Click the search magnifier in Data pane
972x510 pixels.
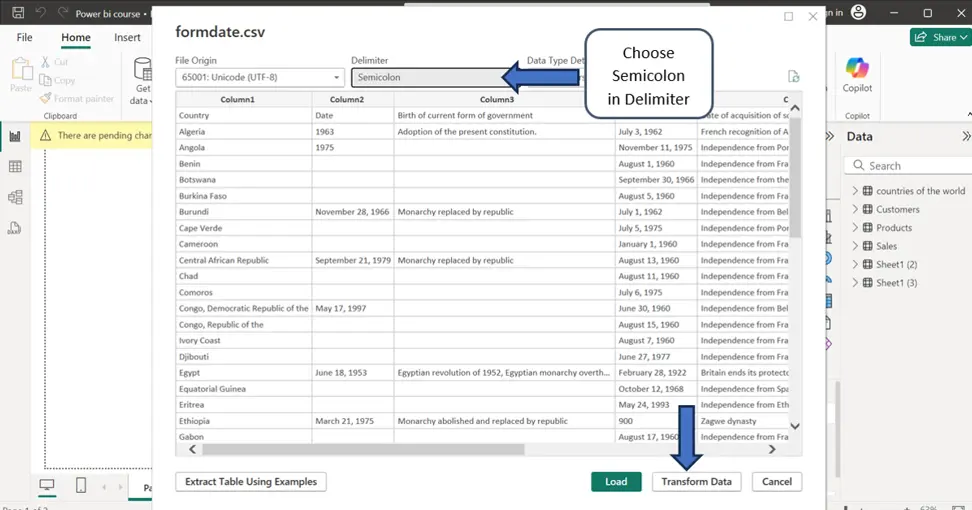(859, 165)
